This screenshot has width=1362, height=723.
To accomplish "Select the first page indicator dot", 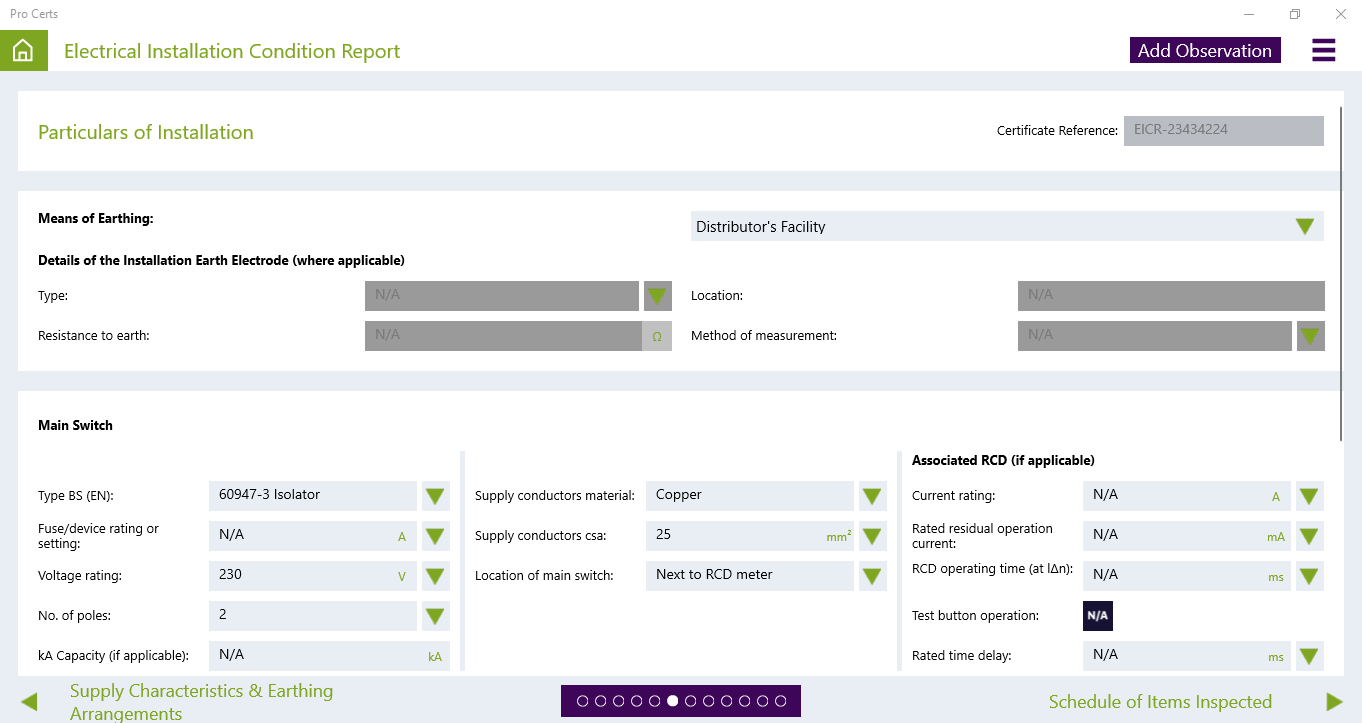I will click(583, 701).
